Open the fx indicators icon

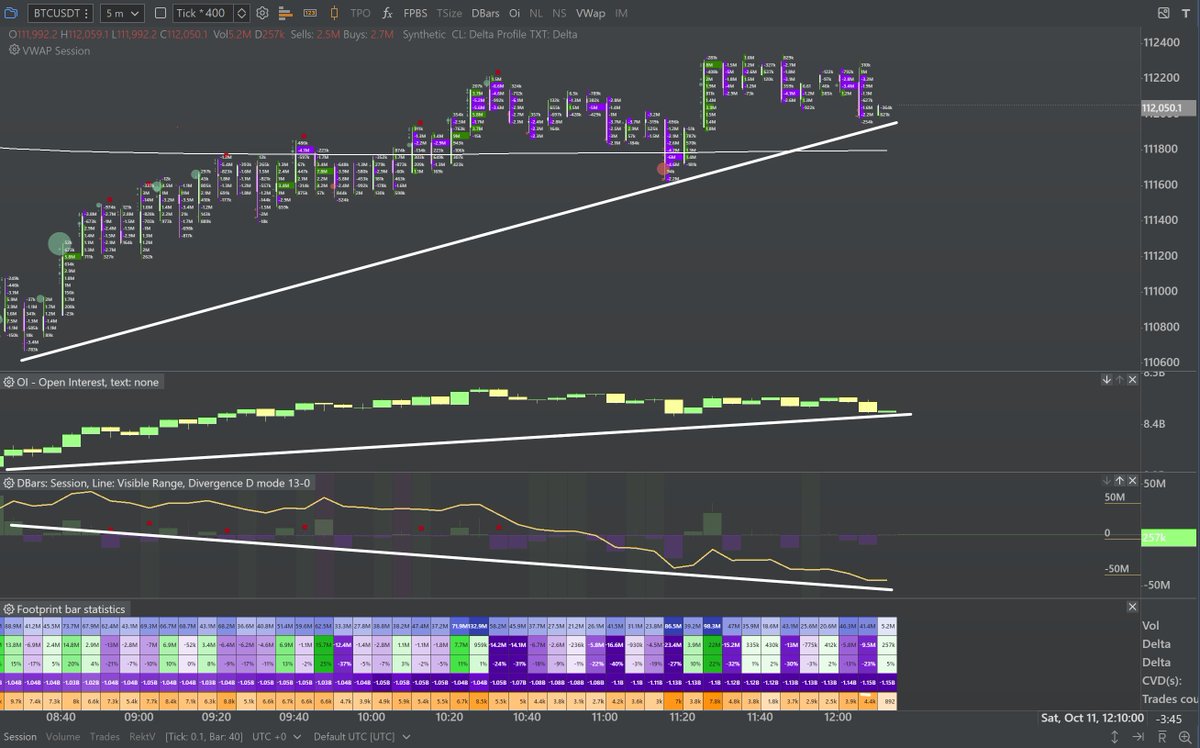(x=388, y=14)
